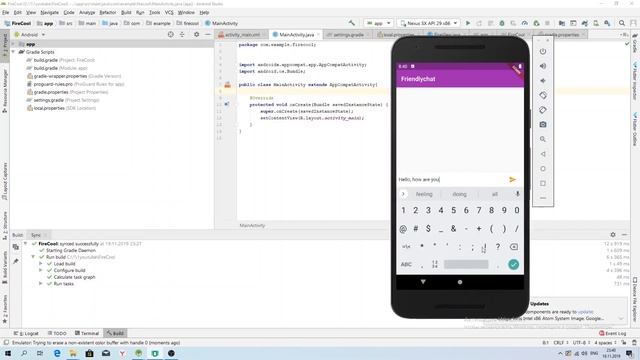Tap the keyboard backspace key
The width and height of the screenshot is (640, 360).
tap(514, 247)
